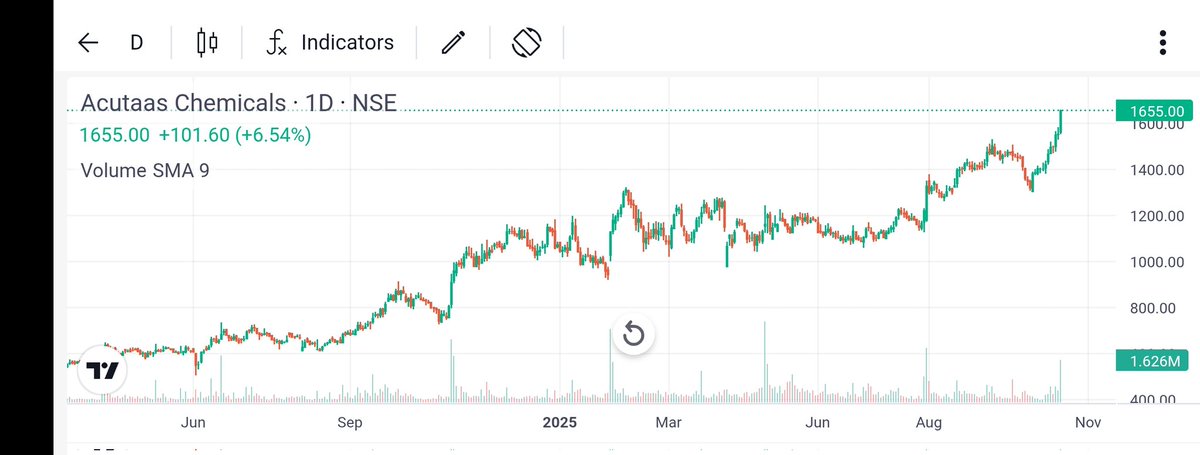Tap the Volume SMA 9 indicator label

click(x=145, y=170)
